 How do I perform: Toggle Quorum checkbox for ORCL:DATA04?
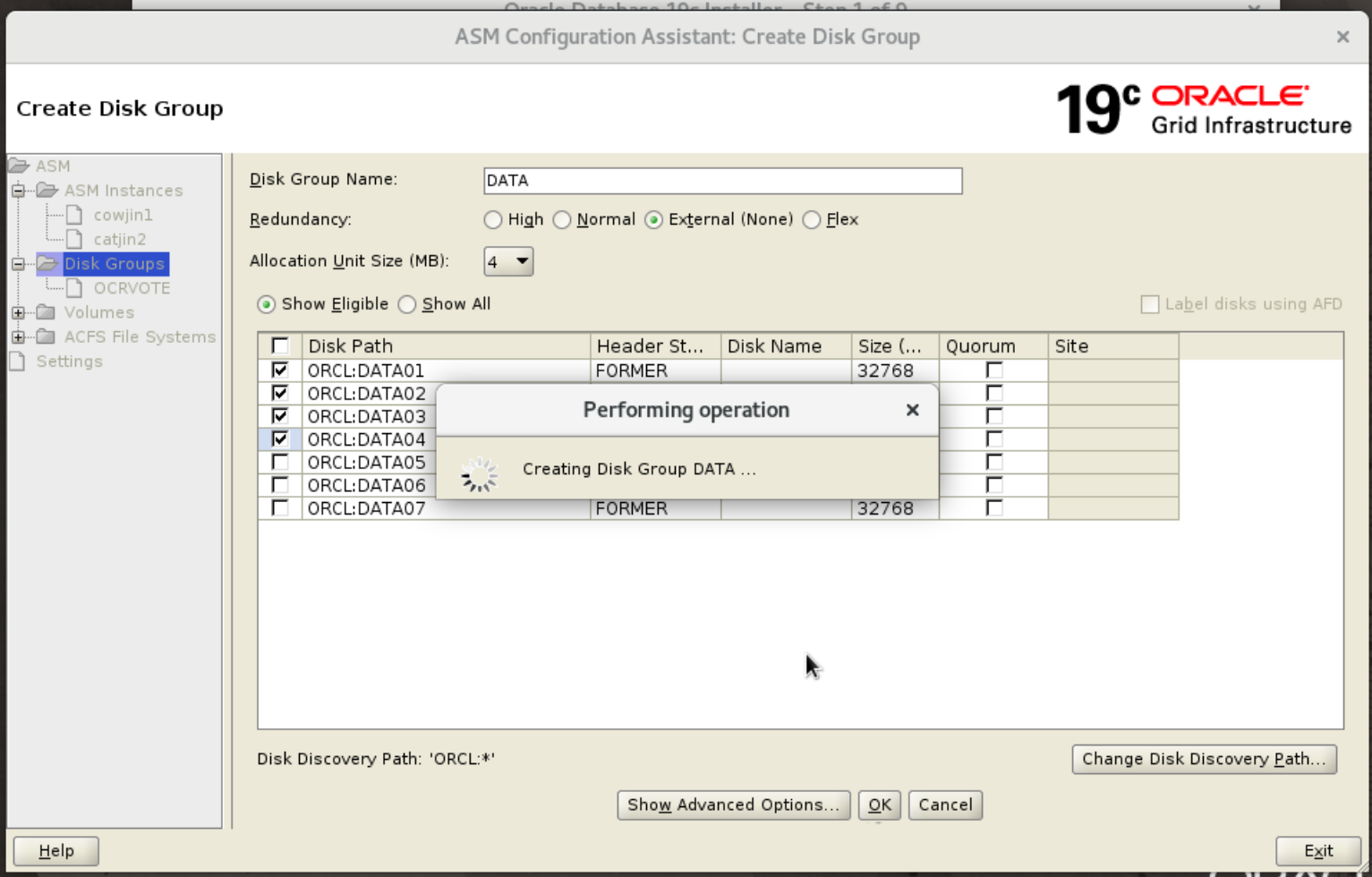tap(994, 438)
